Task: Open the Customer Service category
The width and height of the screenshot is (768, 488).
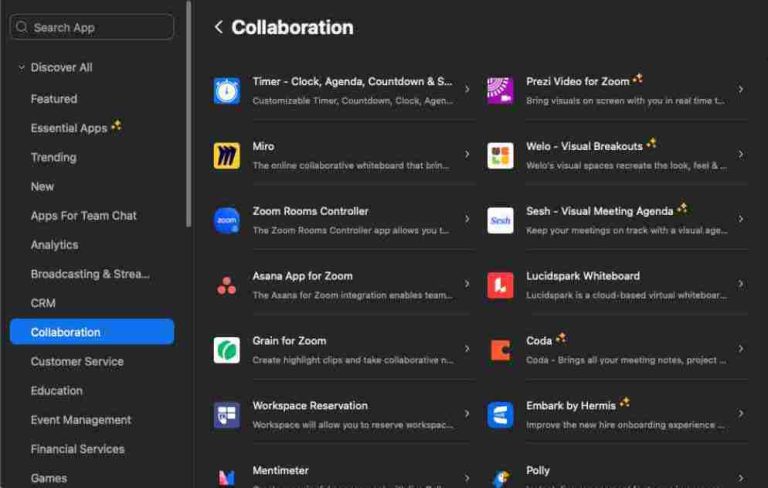Action: tap(77, 361)
